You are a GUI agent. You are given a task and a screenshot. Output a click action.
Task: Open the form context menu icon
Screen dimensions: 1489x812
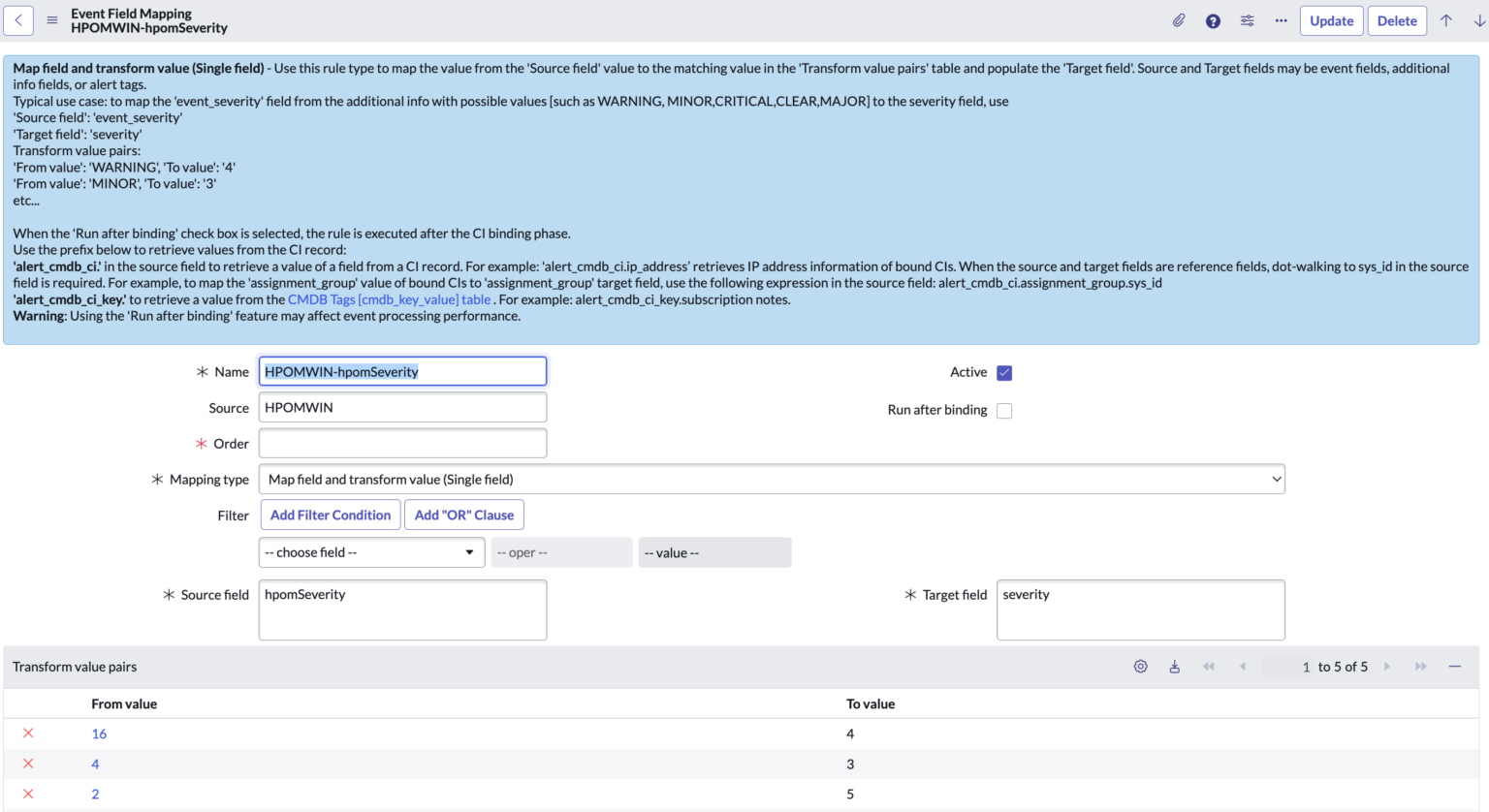(52, 20)
